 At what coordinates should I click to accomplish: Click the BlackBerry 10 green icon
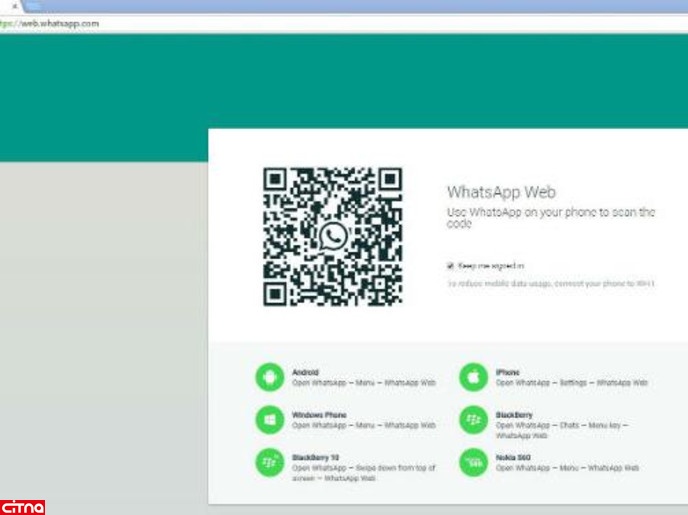269,462
